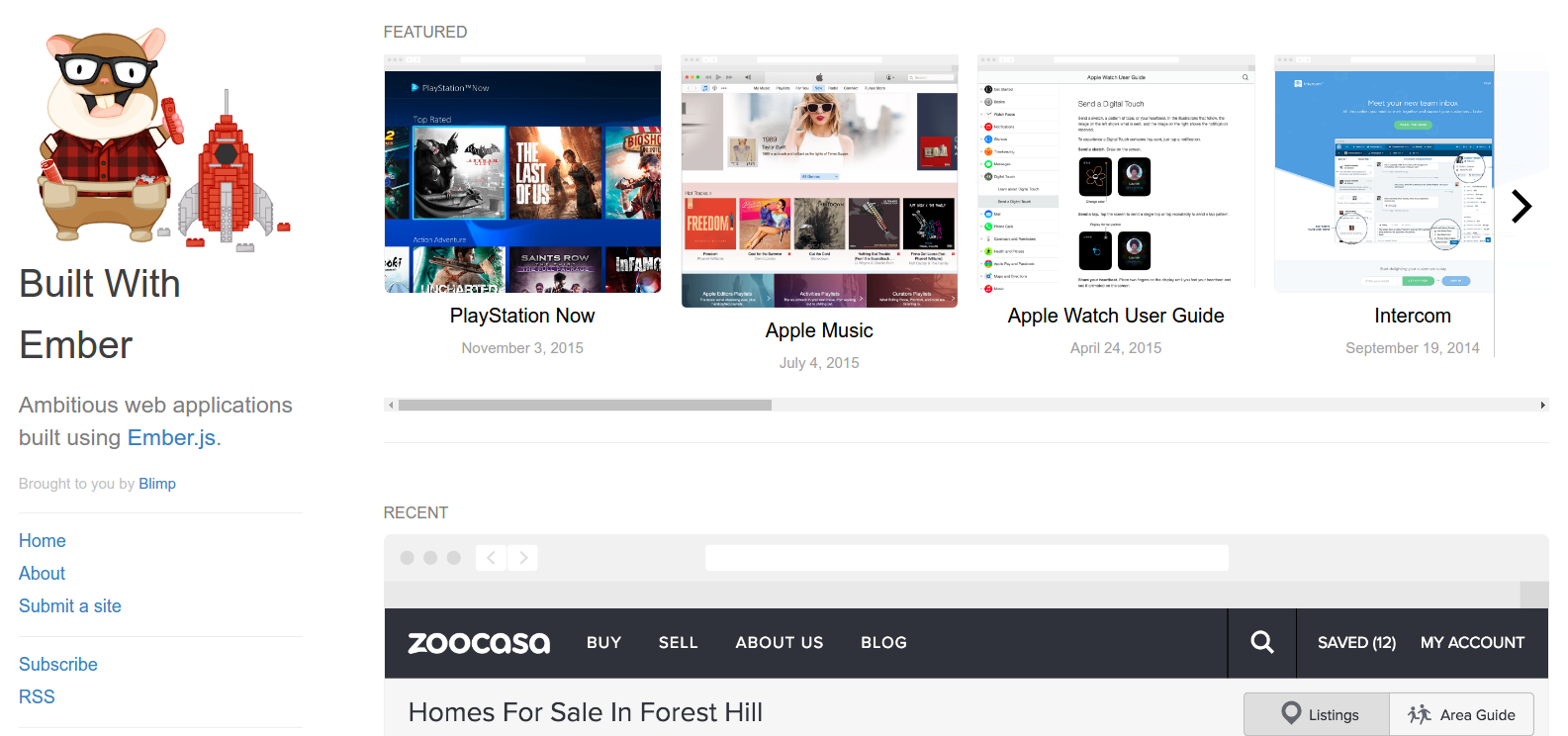Open the Apple Music title link
The image size is (1568, 736).
(819, 330)
